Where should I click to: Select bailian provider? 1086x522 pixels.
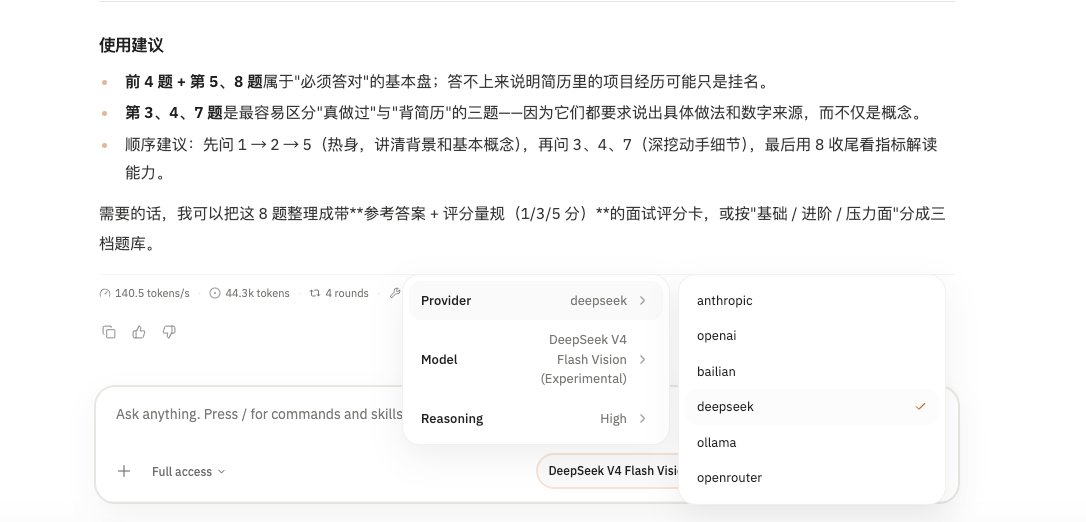(x=812, y=372)
